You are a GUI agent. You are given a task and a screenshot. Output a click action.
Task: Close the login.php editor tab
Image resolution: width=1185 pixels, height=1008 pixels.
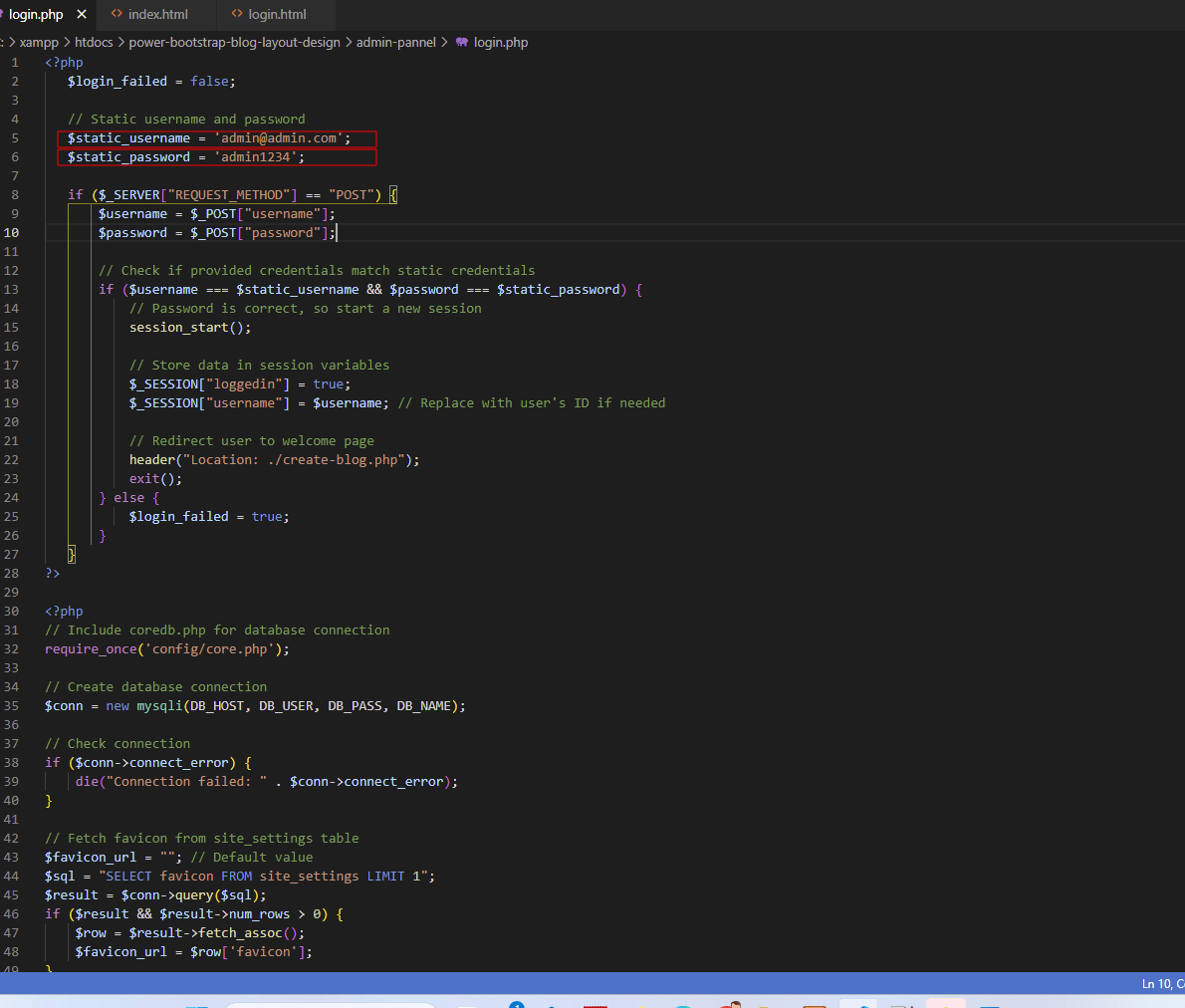pyautogui.click(x=82, y=14)
